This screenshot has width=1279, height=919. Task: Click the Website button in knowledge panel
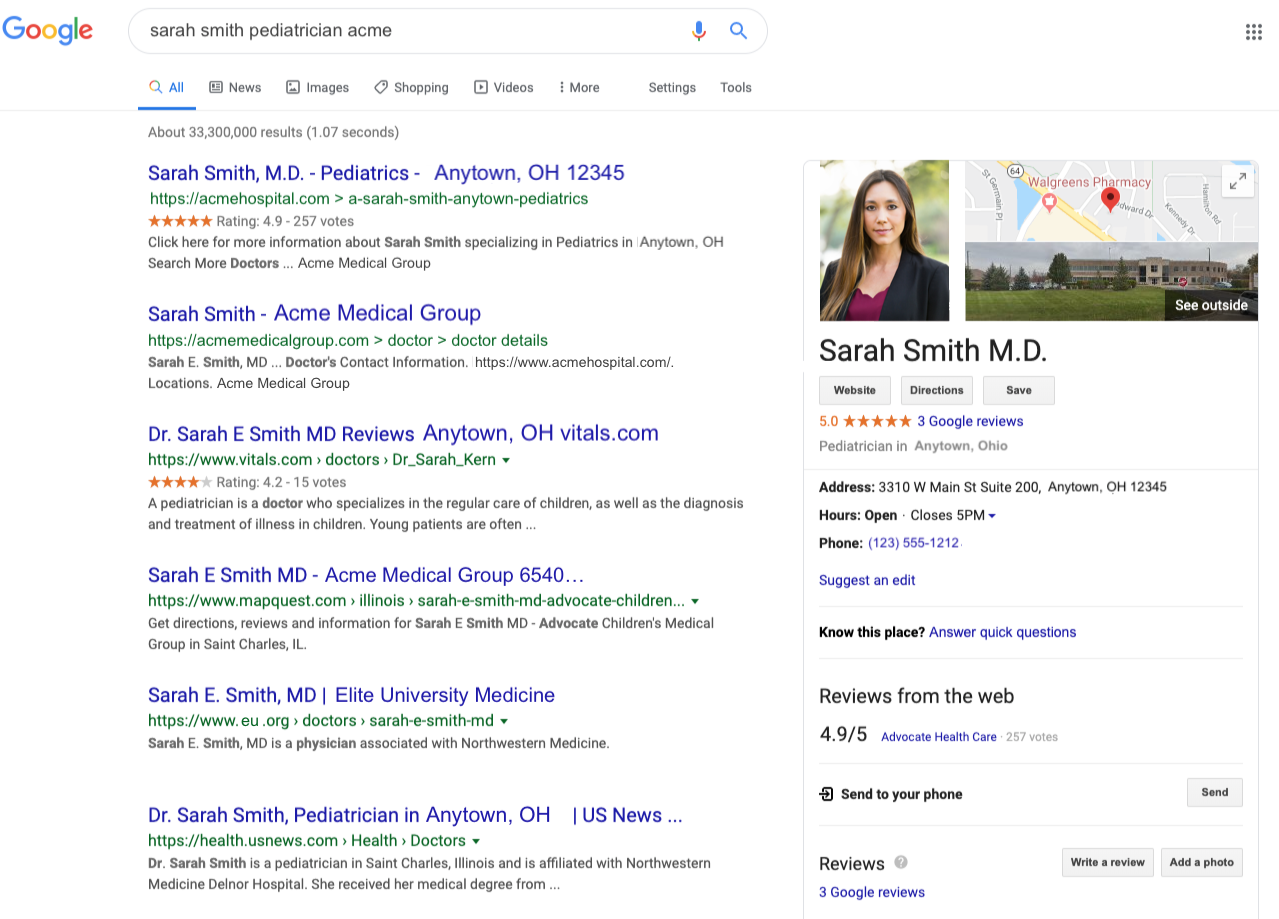click(855, 390)
